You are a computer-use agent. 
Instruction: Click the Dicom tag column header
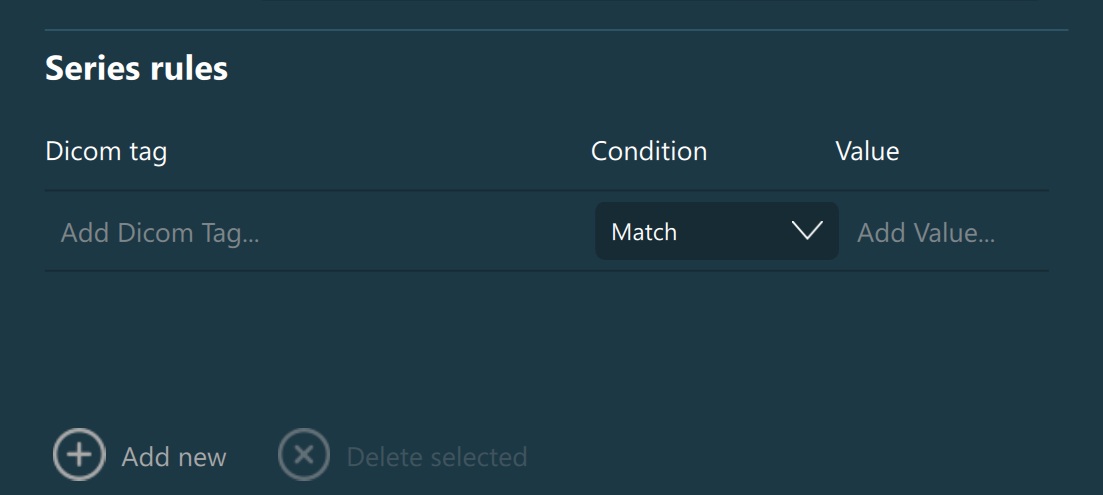pyautogui.click(x=106, y=151)
